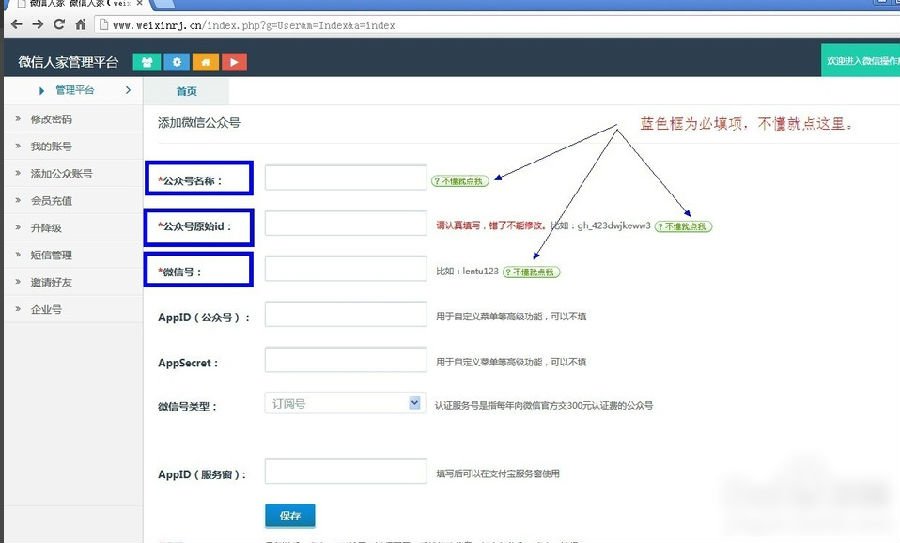The image size is (900, 543).
Task: Click the green users icon in header
Action: 147,62
